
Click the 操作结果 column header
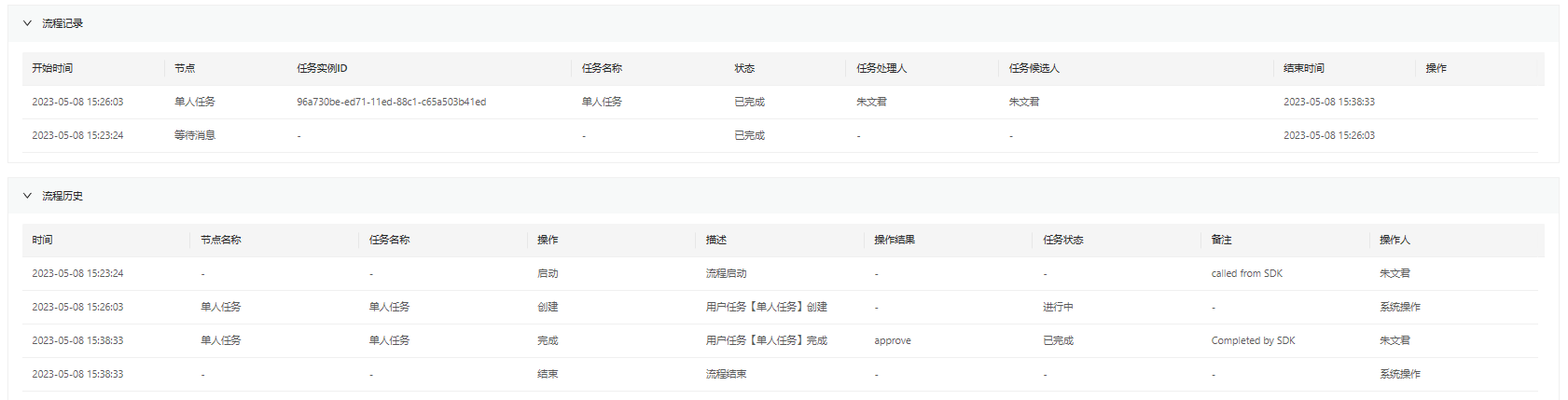click(894, 240)
